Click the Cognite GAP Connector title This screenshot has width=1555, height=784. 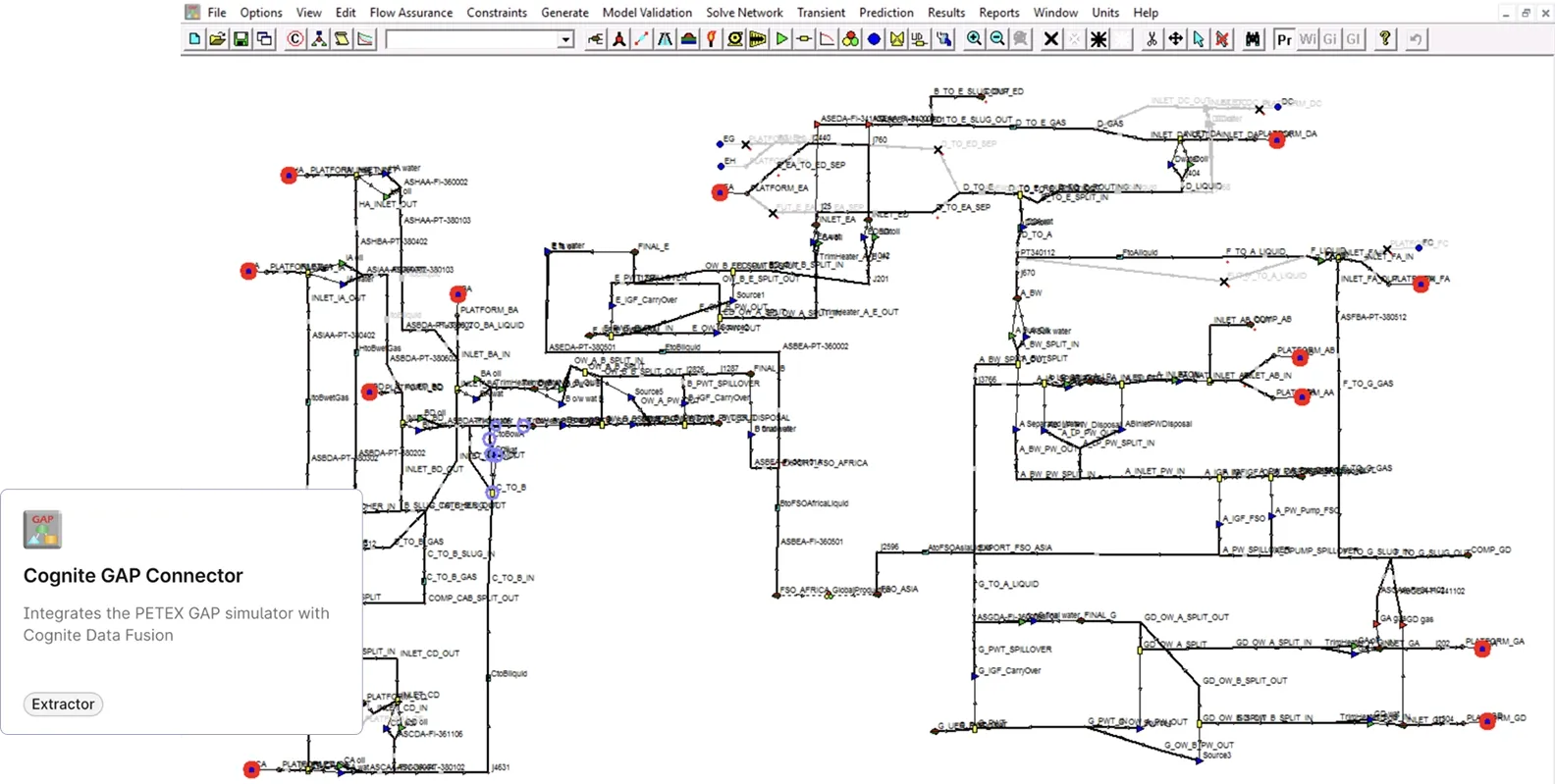[x=134, y=576]
